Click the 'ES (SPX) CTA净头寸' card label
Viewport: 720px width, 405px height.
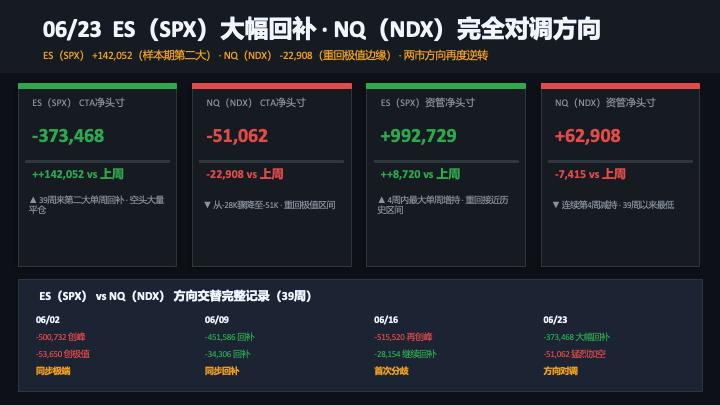click(79, 103)
